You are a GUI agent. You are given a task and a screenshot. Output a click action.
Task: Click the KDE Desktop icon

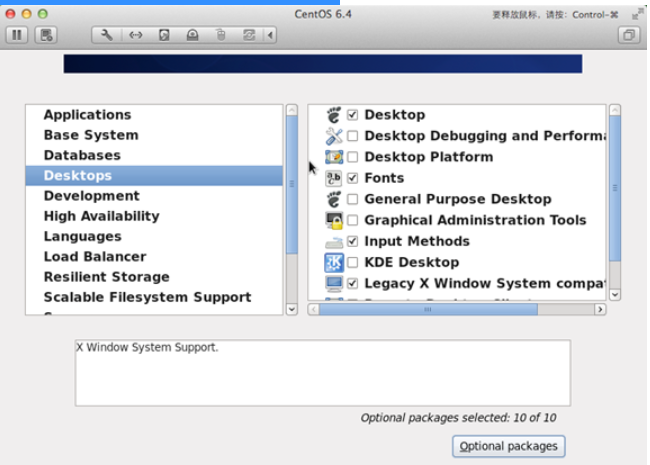334,262
